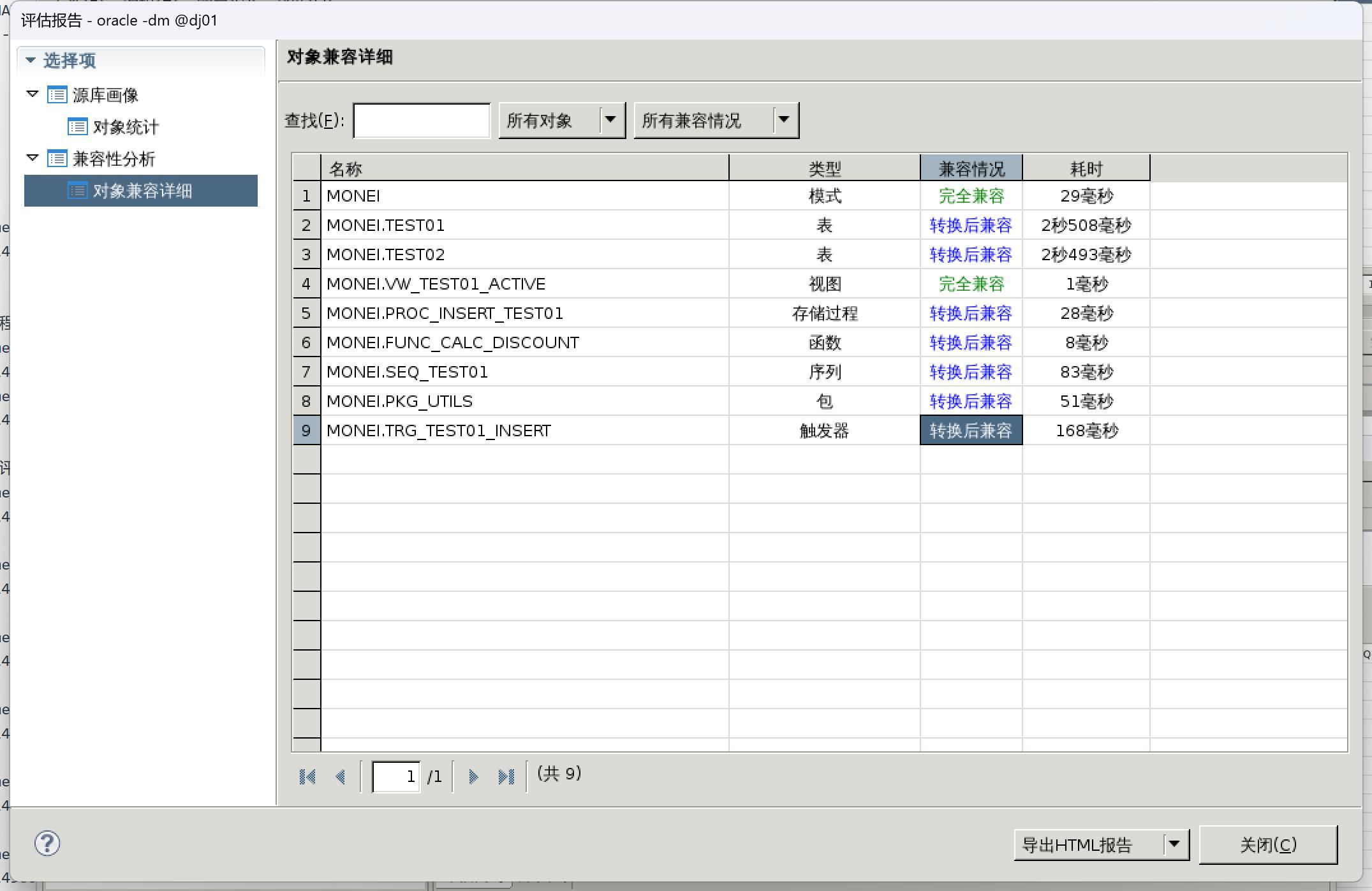Click the 关闭(C) button
The image size is (1372, 891).
coord(1267,844)
